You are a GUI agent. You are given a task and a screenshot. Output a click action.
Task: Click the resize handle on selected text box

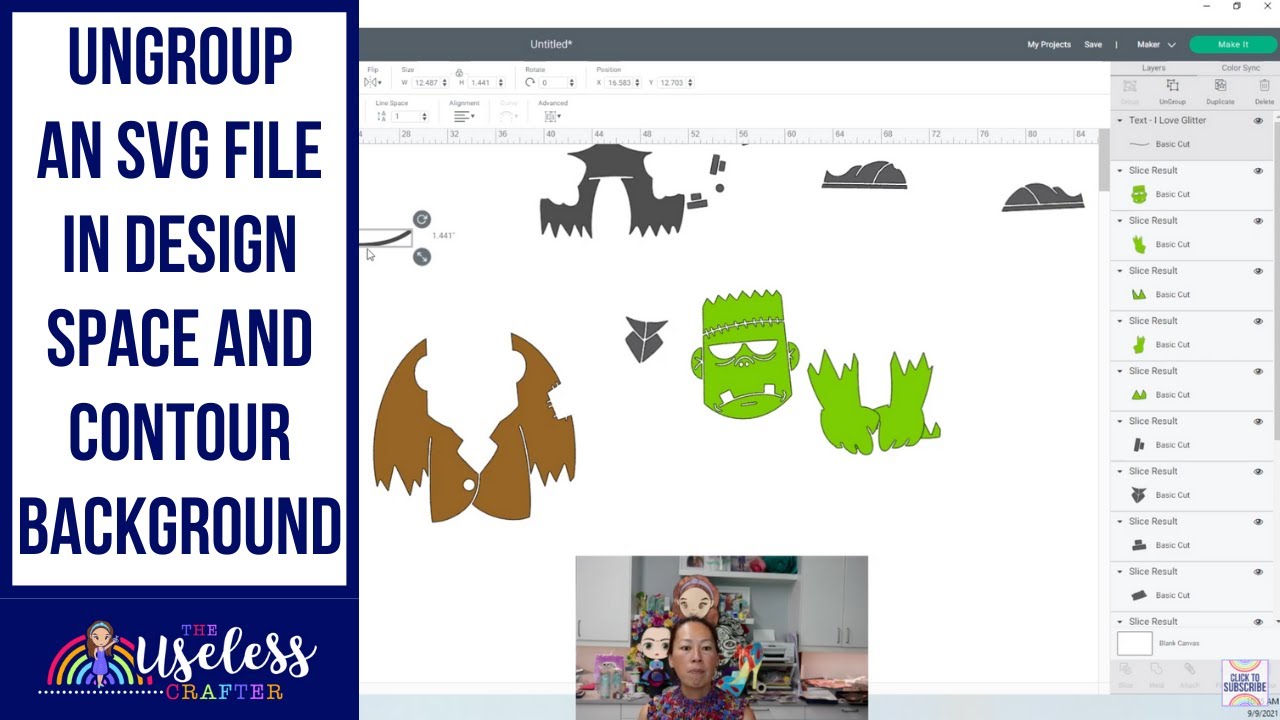click(422, 257)
